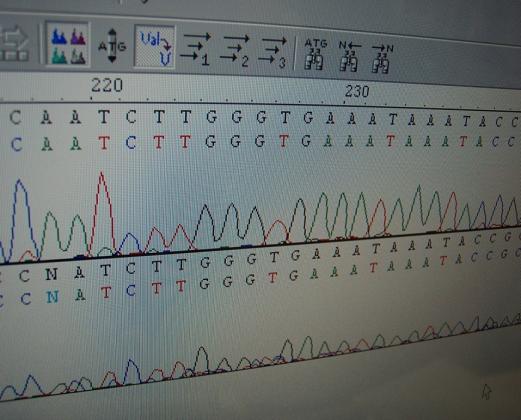The width and height of the screenshot is (521, 420).
Task: Select the black N base in lower sequence
Action: pyautogui.click(x=51, y=274)
